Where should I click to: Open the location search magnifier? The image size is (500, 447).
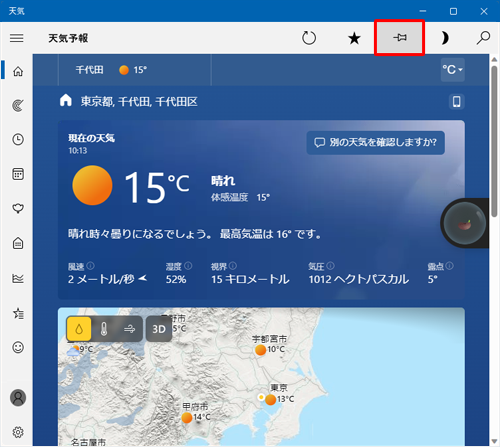click(x=483, y=38)
